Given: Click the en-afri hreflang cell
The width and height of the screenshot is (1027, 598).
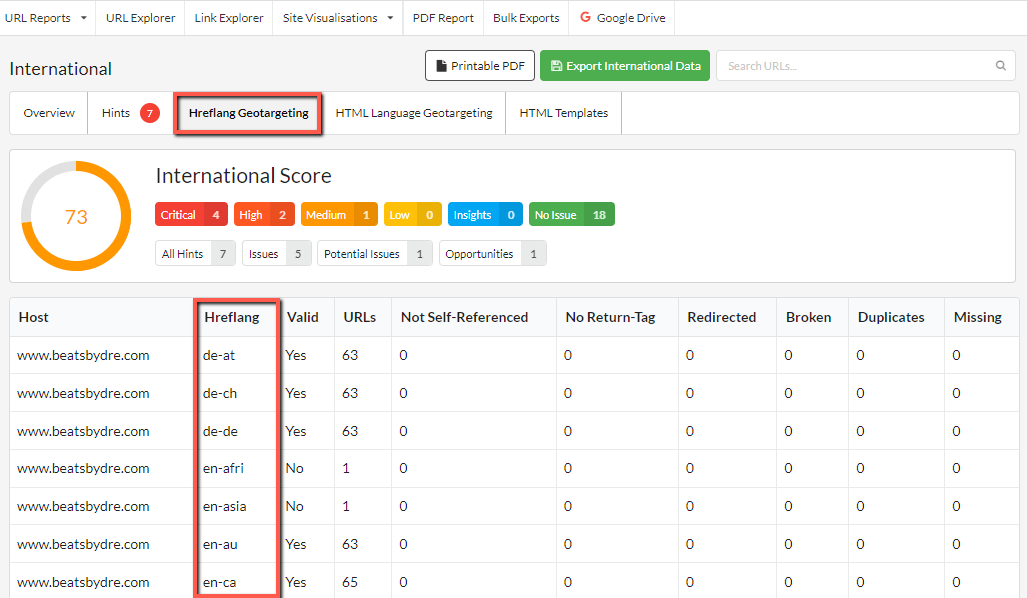Looking at the screenshot, I should tap(223, 468).
